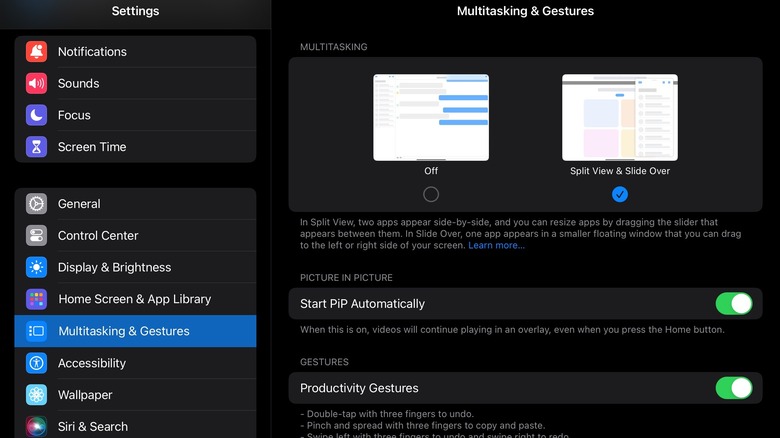Disable Start PiP Automatically switch
Image resolution: width=780 pixels, height=438 pixels.
pyautogui.click(x=733, y=304)
